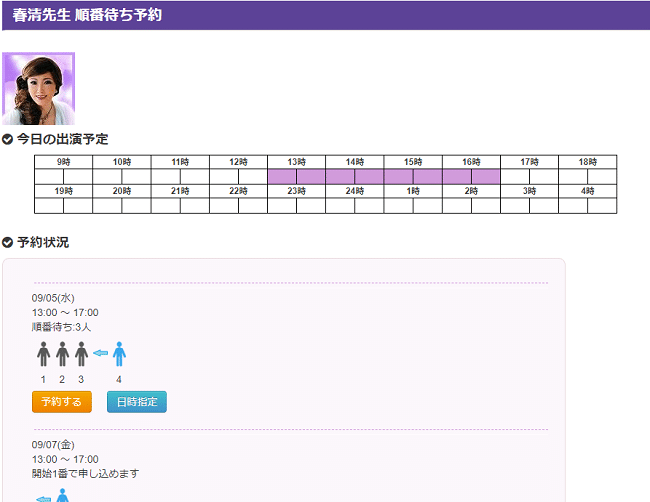Click the 13時 schedule header cell
The height and width of the screenshot is (502, 650).
tap(296, 162)
